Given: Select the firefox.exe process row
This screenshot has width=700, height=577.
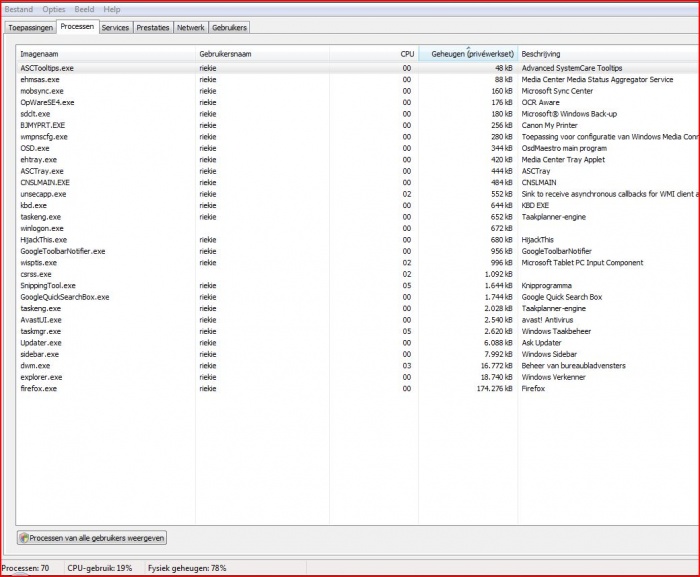Looking at the screenshot, I should pos(38,389).
